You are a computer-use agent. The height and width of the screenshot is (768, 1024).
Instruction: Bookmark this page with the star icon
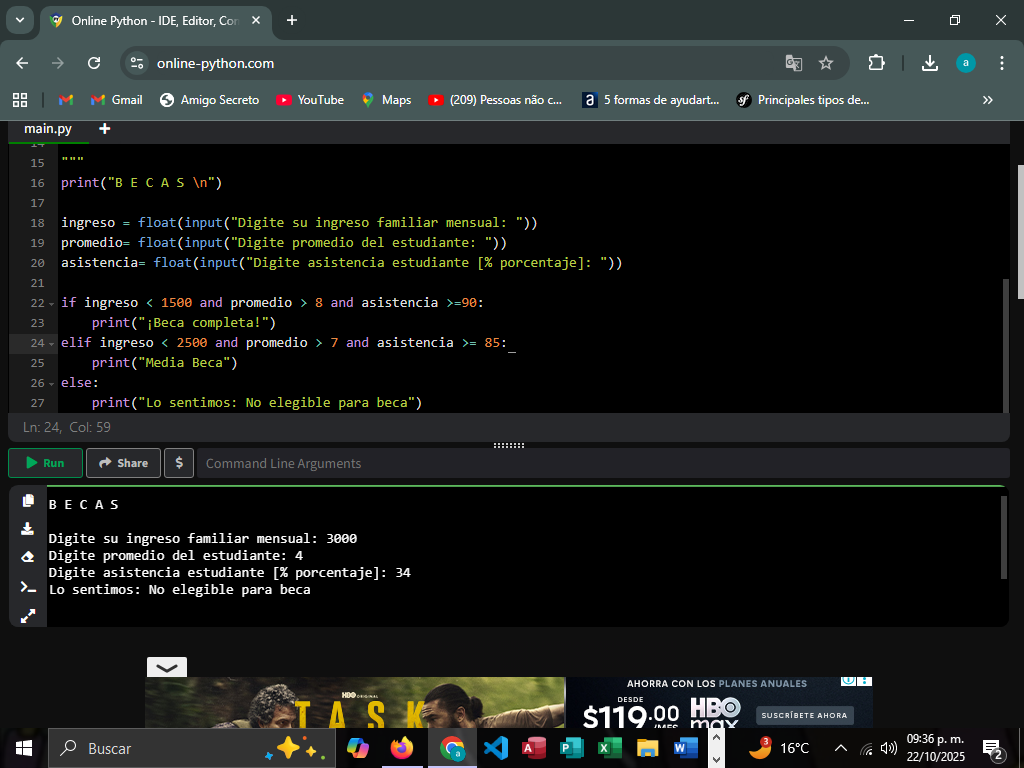pos(826,63)
